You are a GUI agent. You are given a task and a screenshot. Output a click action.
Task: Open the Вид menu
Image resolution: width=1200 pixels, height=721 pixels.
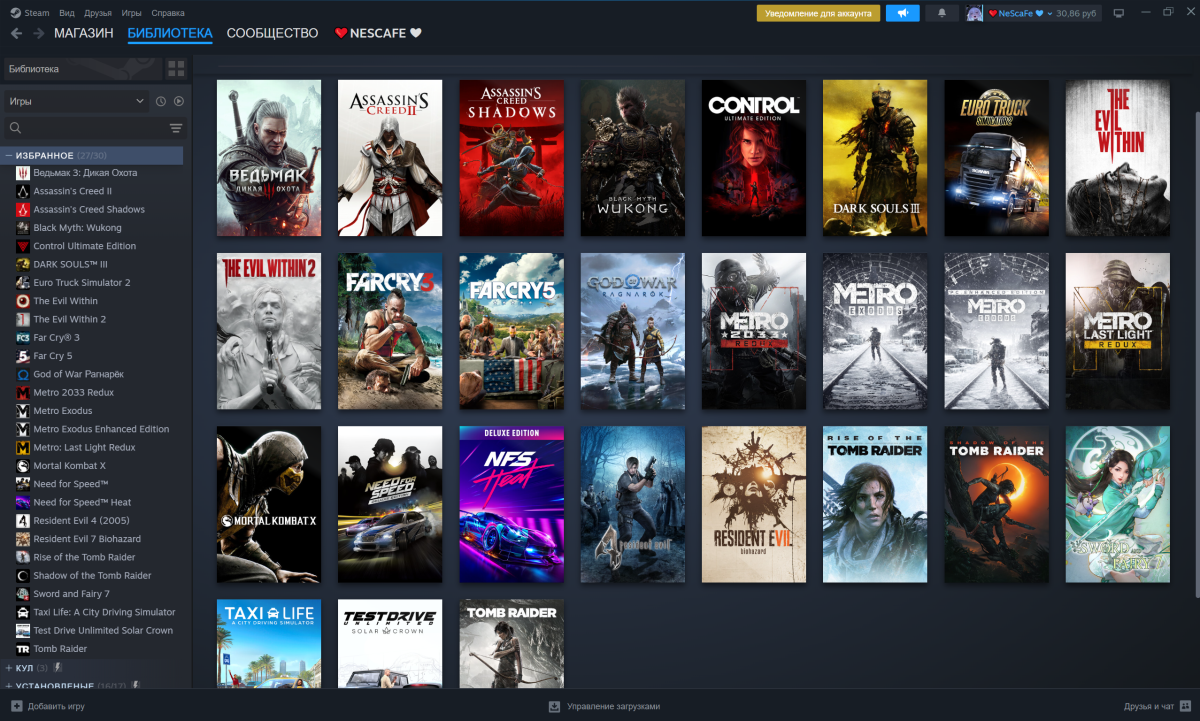coord(67,13)
